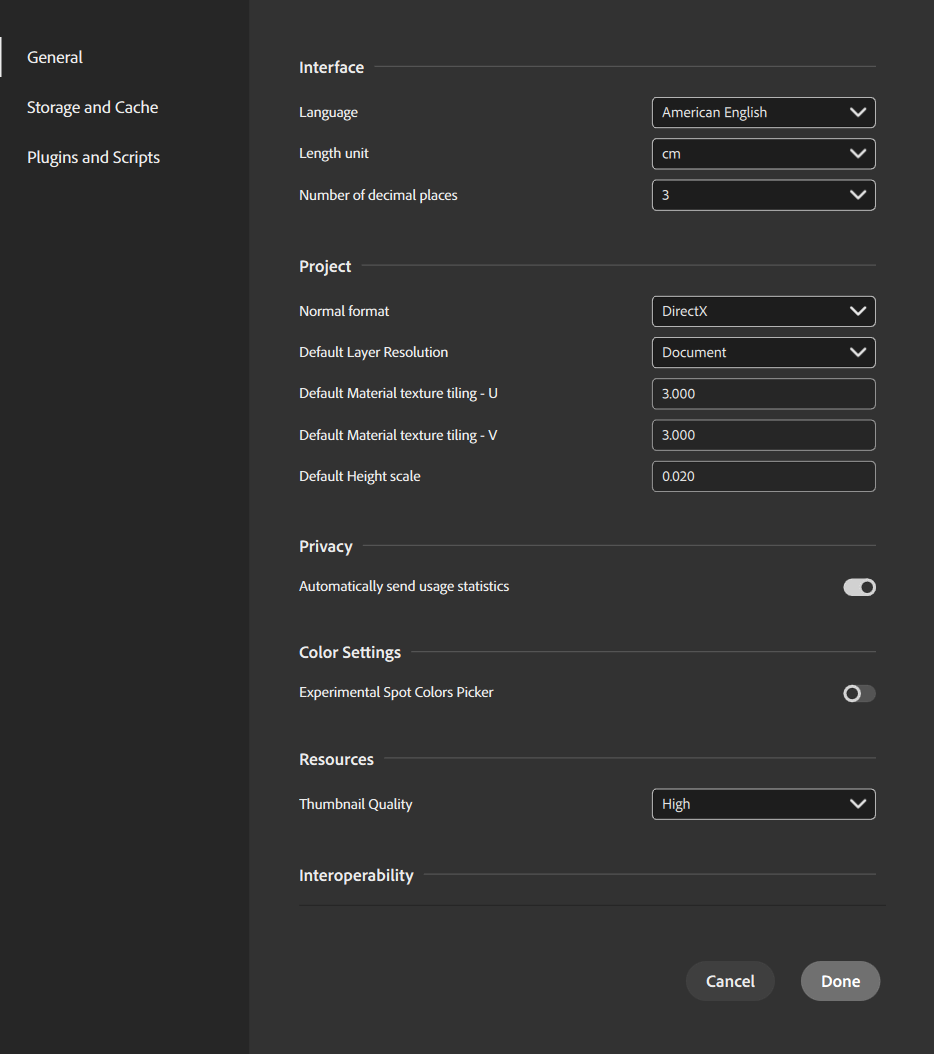Viewport: 934px width, 1054px height.
Task: Open Storage and Cache settings
Action: pos(92,107)
